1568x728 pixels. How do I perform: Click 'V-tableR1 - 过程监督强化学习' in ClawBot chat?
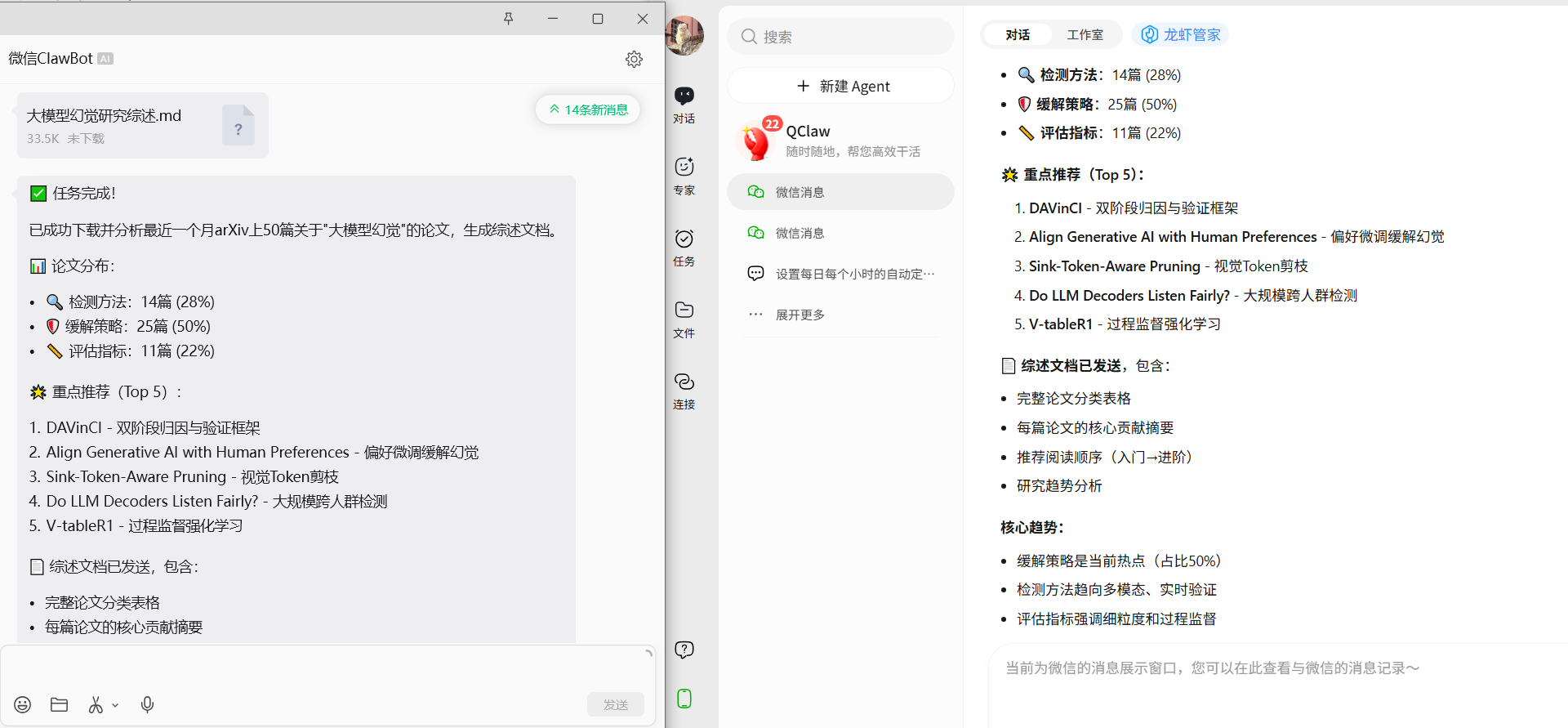145,526
